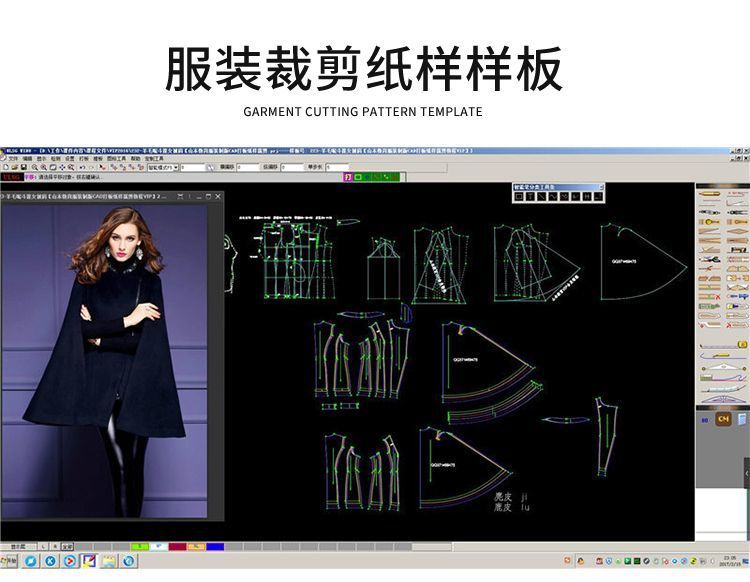Screen dimensions: 750x582
Task: Maximize the model photo reference window
Action: tap(208, 196)
